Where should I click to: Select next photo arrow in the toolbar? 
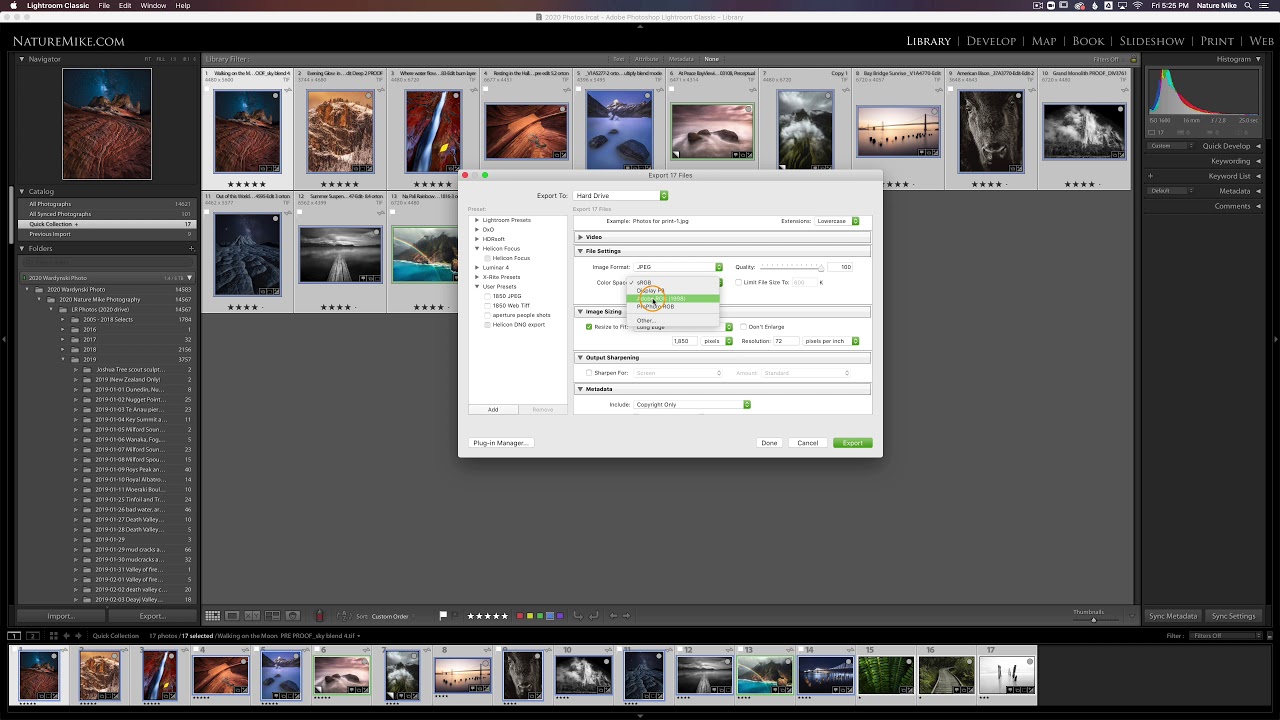coord(627,616)
